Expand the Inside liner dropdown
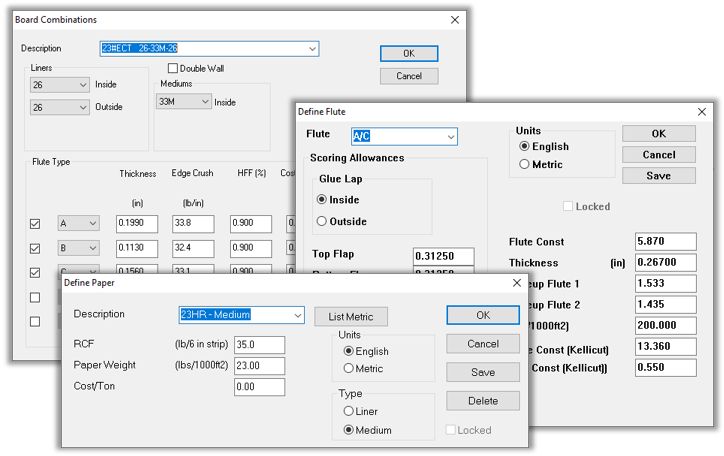724x456 pixels. (x=82, y=85)
